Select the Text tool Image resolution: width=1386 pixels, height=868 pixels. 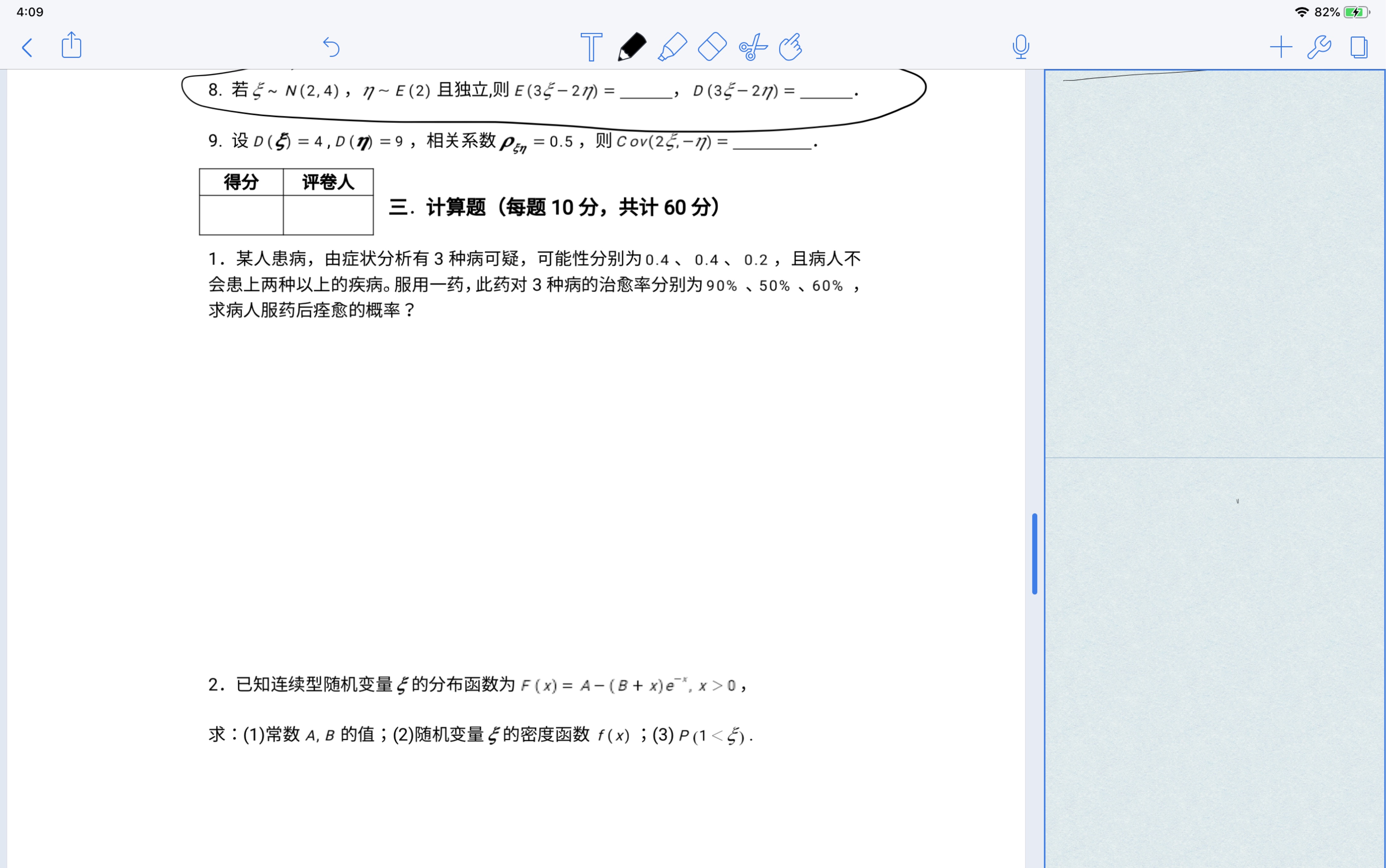[591, 47]
